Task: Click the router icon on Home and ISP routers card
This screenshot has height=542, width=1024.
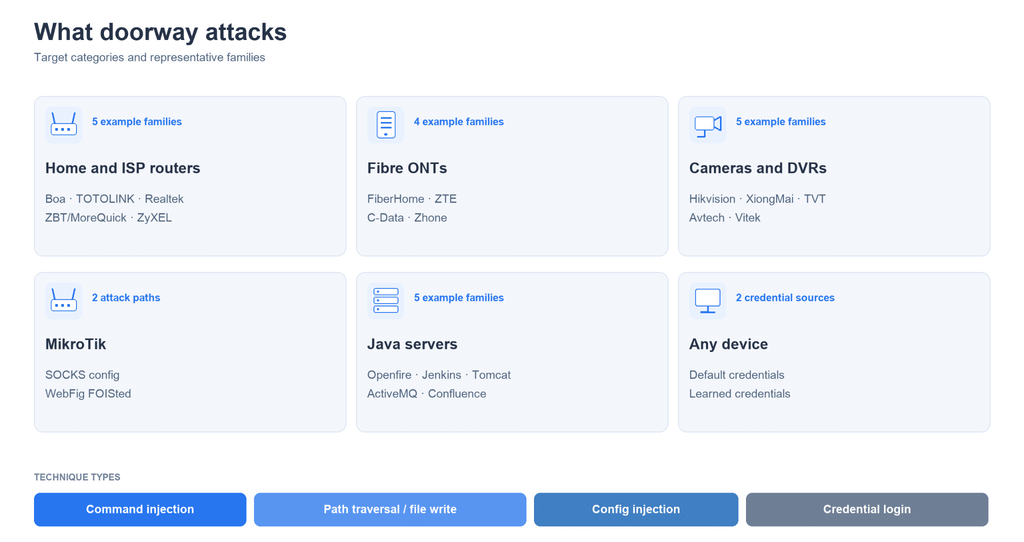Action: [64, 125]
